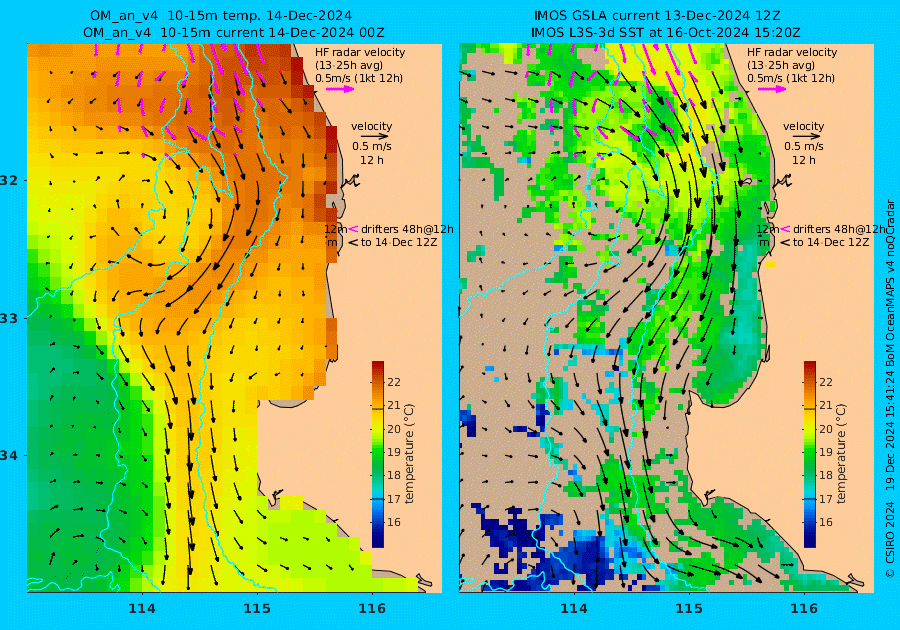This screenshot has width=900, height=630.
Task: Click latitude label '33' on left axis
Action: click(9, 318)
